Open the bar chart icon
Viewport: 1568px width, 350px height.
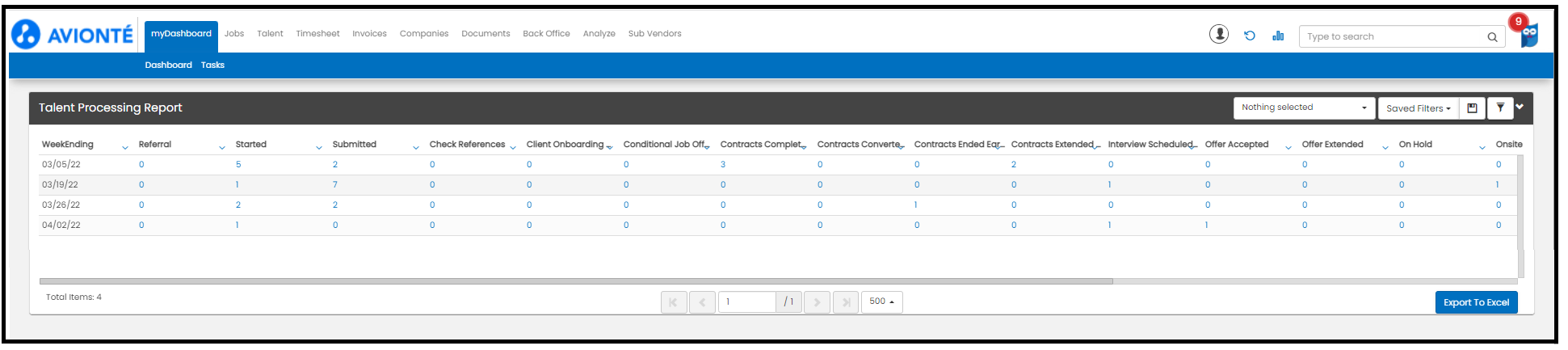click(1278, 36)
